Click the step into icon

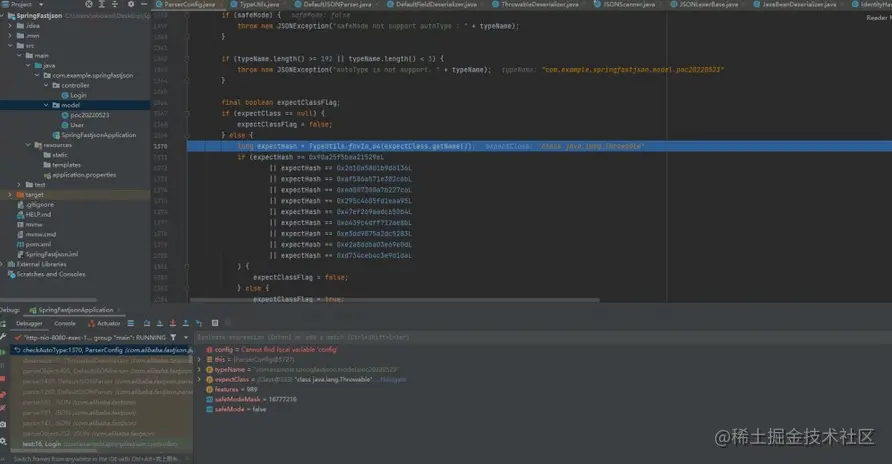point(160,323)
